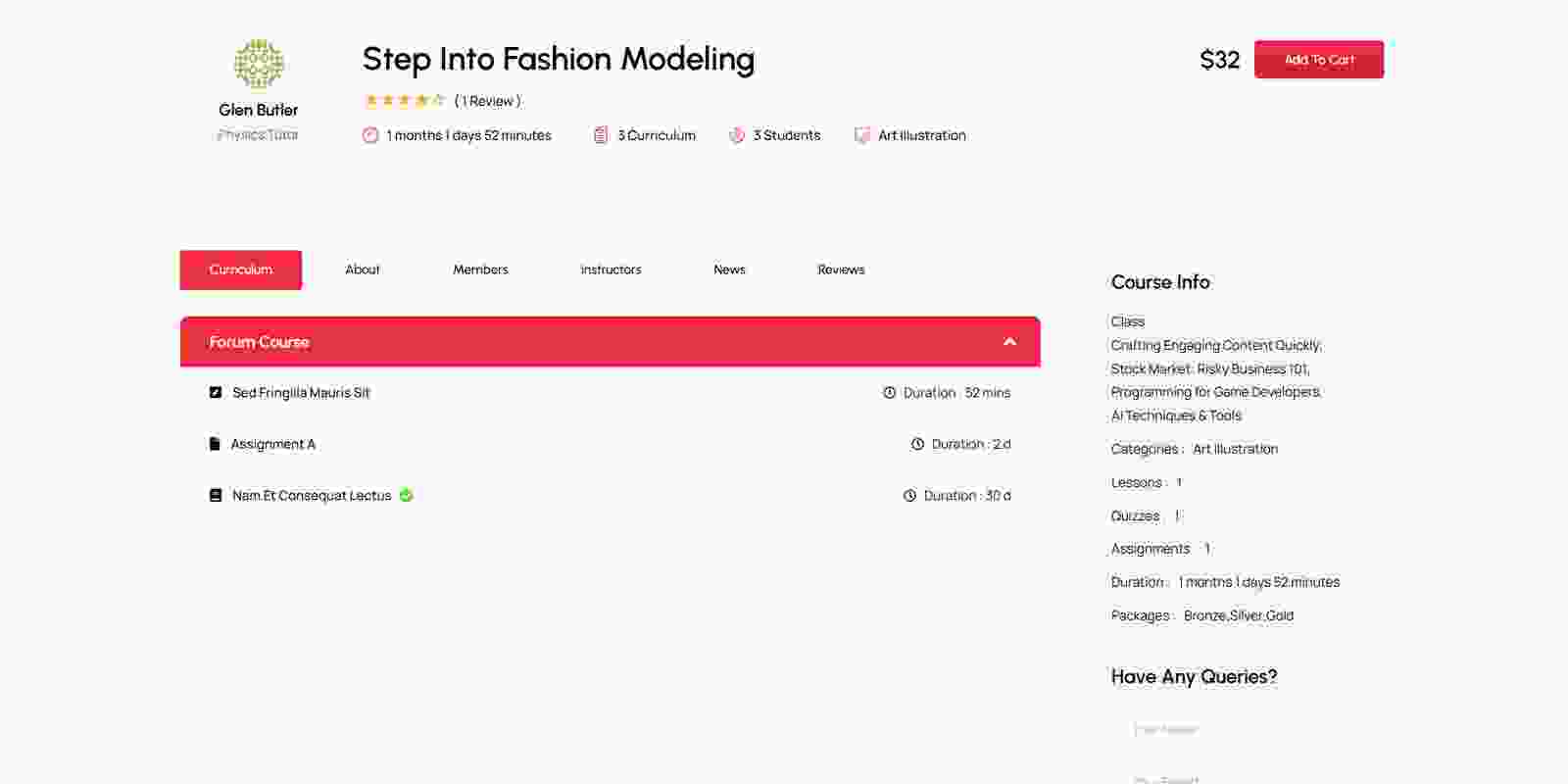This screenshot has width=1568, height=784.
Task: Click the green completed checkmark icon
Action: tap(407, 496)
